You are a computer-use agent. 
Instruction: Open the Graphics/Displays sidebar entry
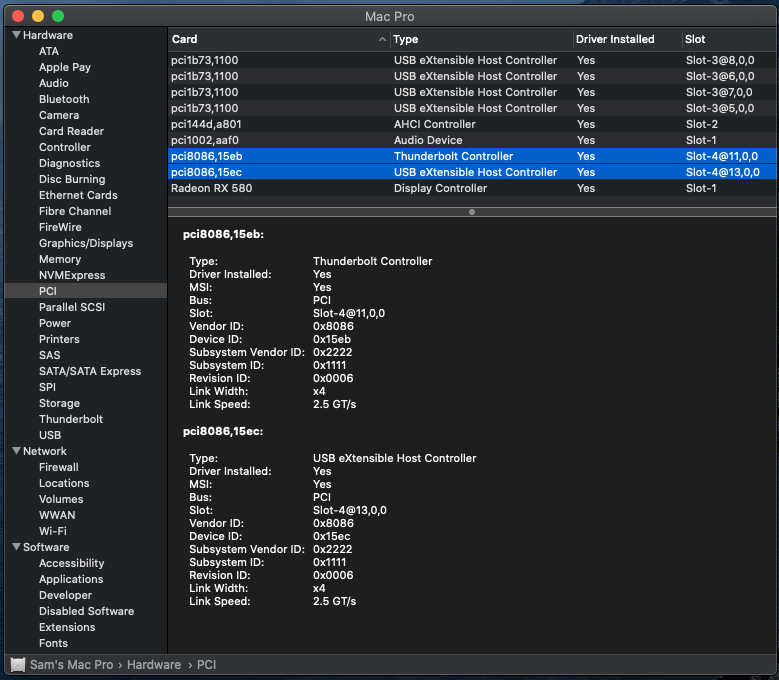[x=86, y=243]
